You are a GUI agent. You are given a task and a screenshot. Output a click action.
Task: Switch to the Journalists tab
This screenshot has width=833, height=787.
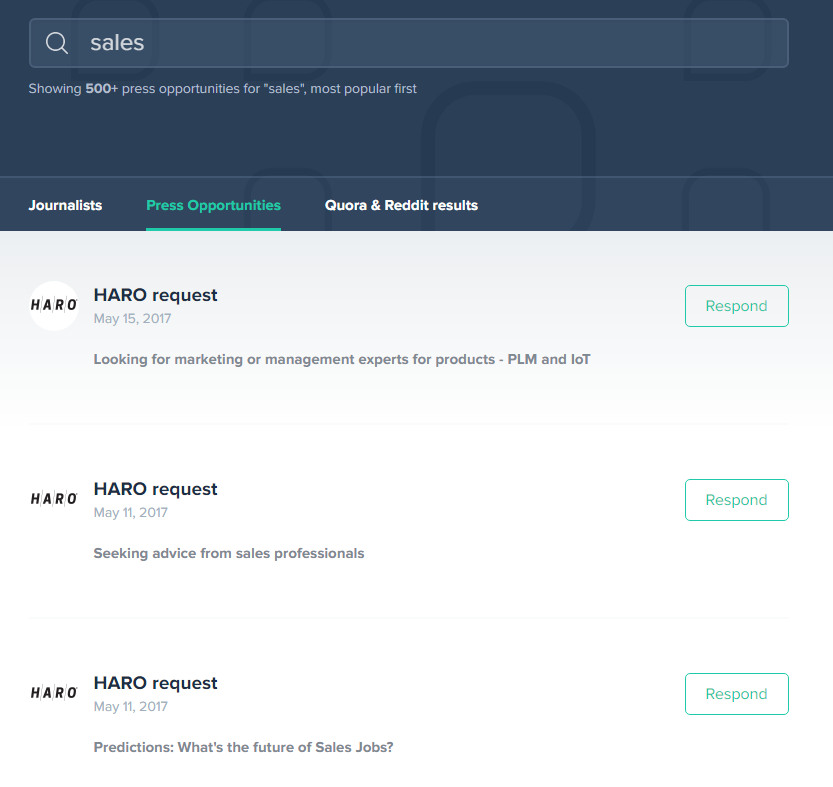65,206
